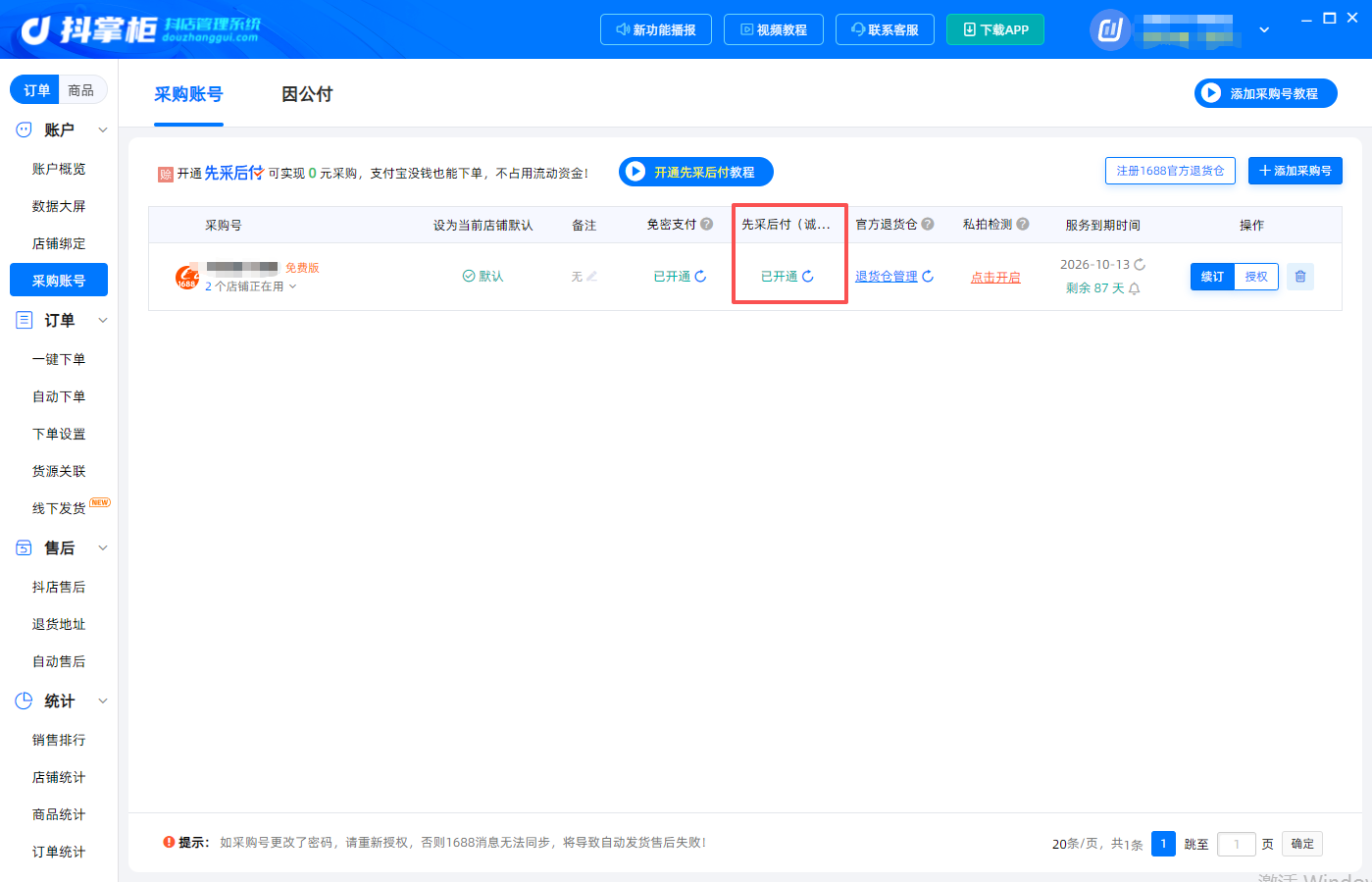
Task: Expand the 2 个店铺正在用 dropdown
Action: click(x=250, y=286)
